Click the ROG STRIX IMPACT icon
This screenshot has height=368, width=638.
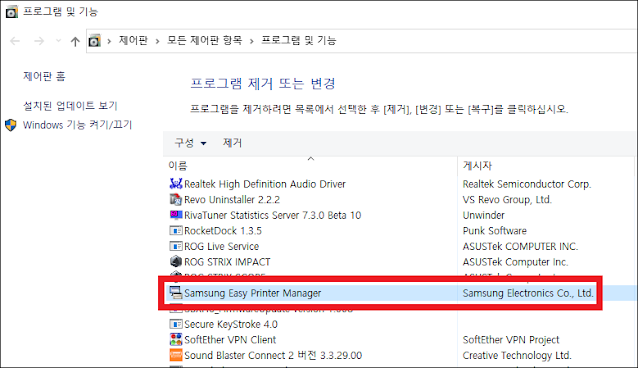[176, 262]
